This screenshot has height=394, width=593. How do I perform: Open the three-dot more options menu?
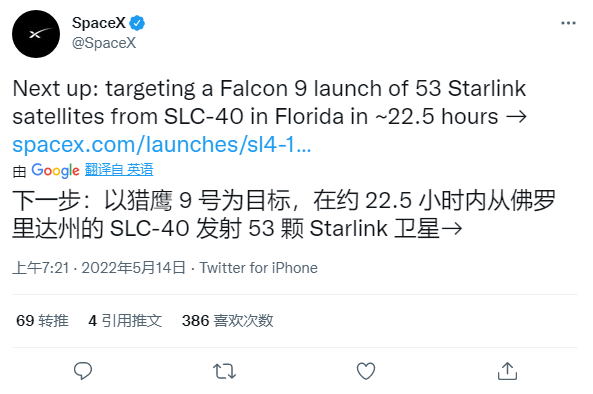click(x=568, y=23)
